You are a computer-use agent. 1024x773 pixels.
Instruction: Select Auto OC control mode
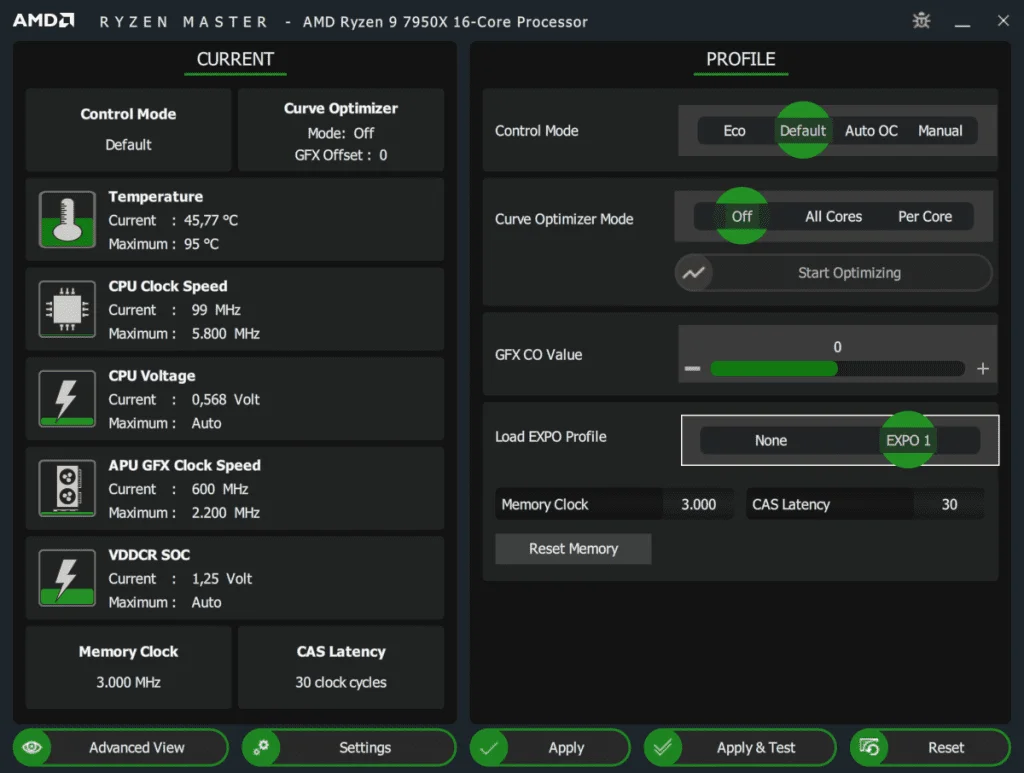[x=871, y=131]
